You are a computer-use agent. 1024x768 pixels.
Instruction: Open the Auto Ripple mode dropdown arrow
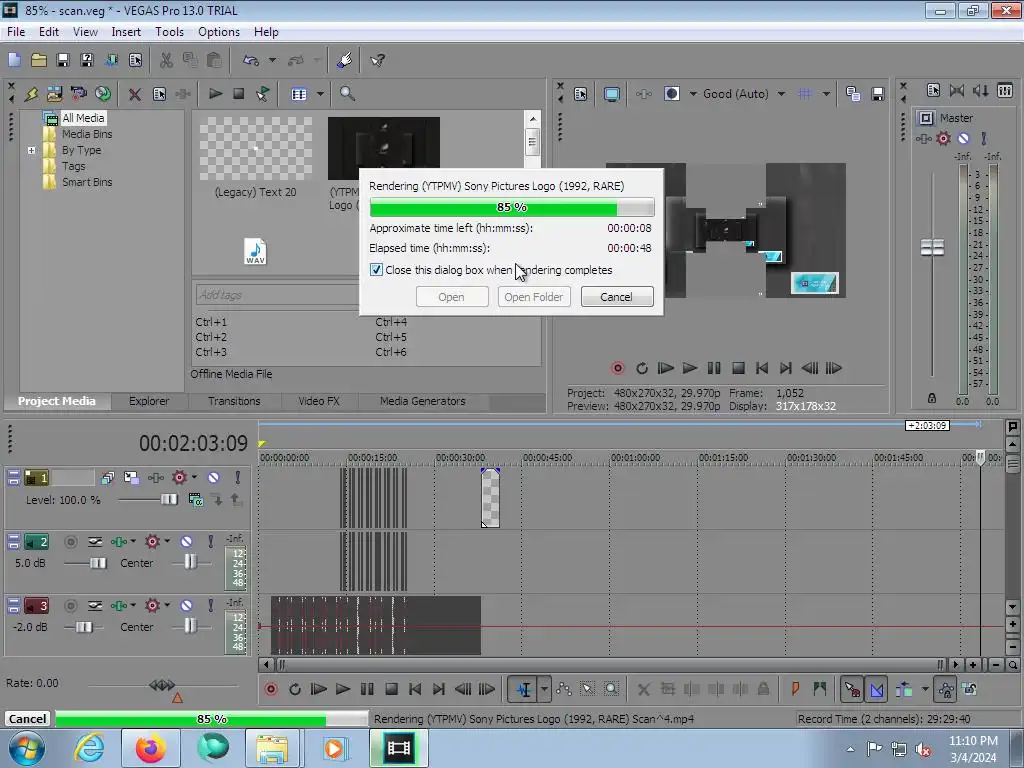click(x=925, y=689)
